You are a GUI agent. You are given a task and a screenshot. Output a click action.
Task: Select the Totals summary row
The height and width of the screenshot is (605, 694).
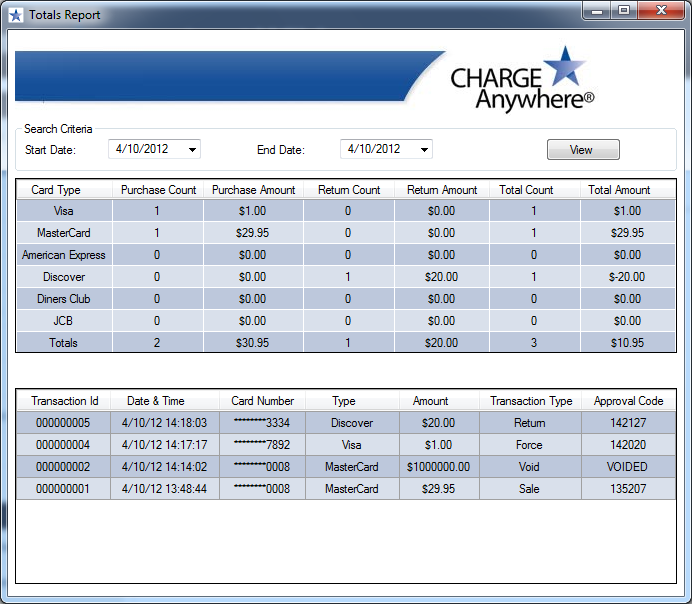pos(64,343)
